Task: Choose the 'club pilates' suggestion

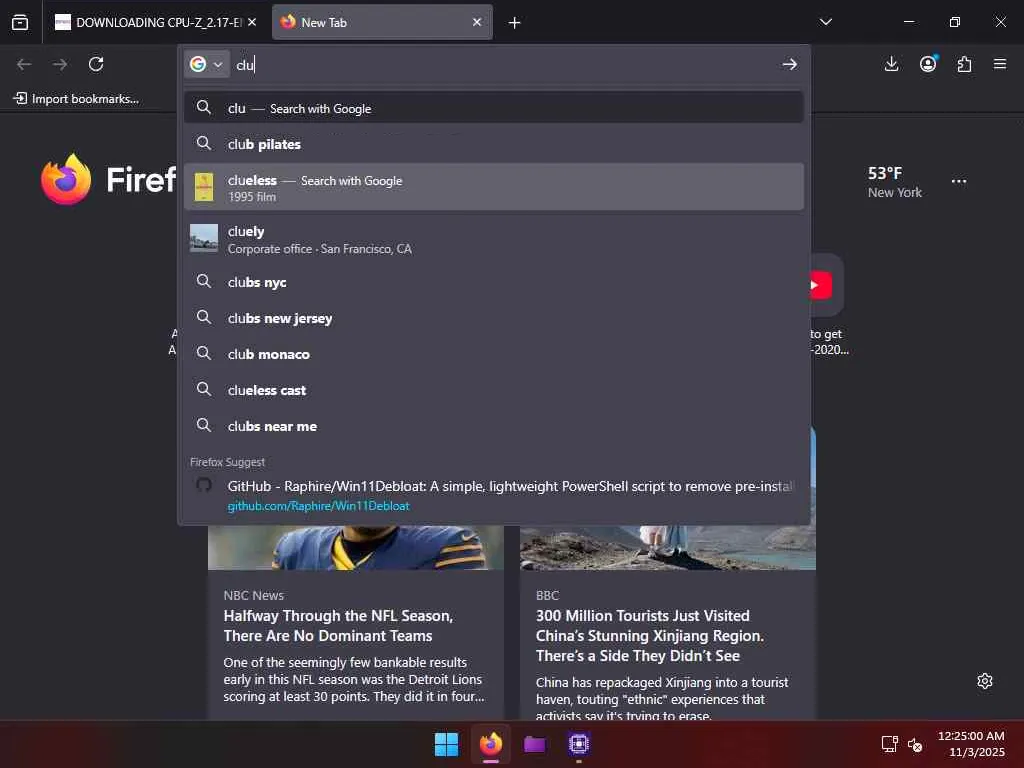Action: pos(494,144)
